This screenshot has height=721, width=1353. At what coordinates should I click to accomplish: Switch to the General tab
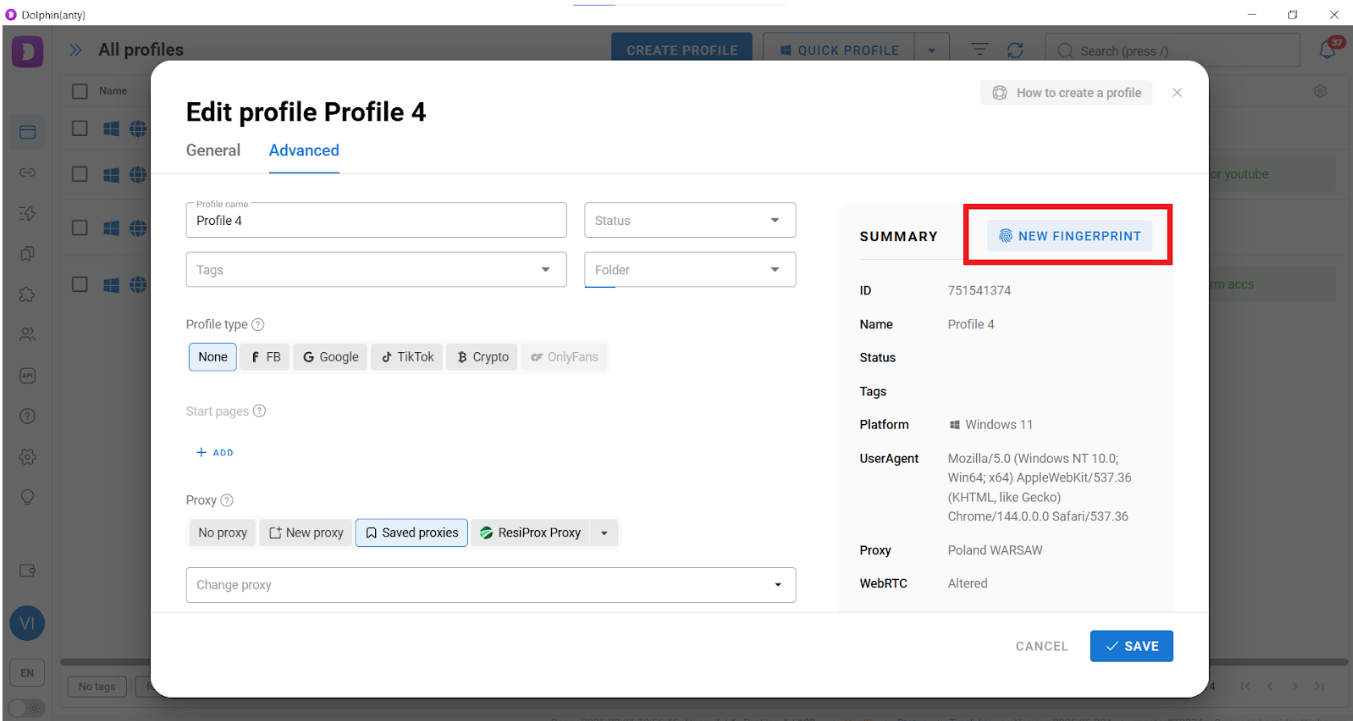click(213, 151)
